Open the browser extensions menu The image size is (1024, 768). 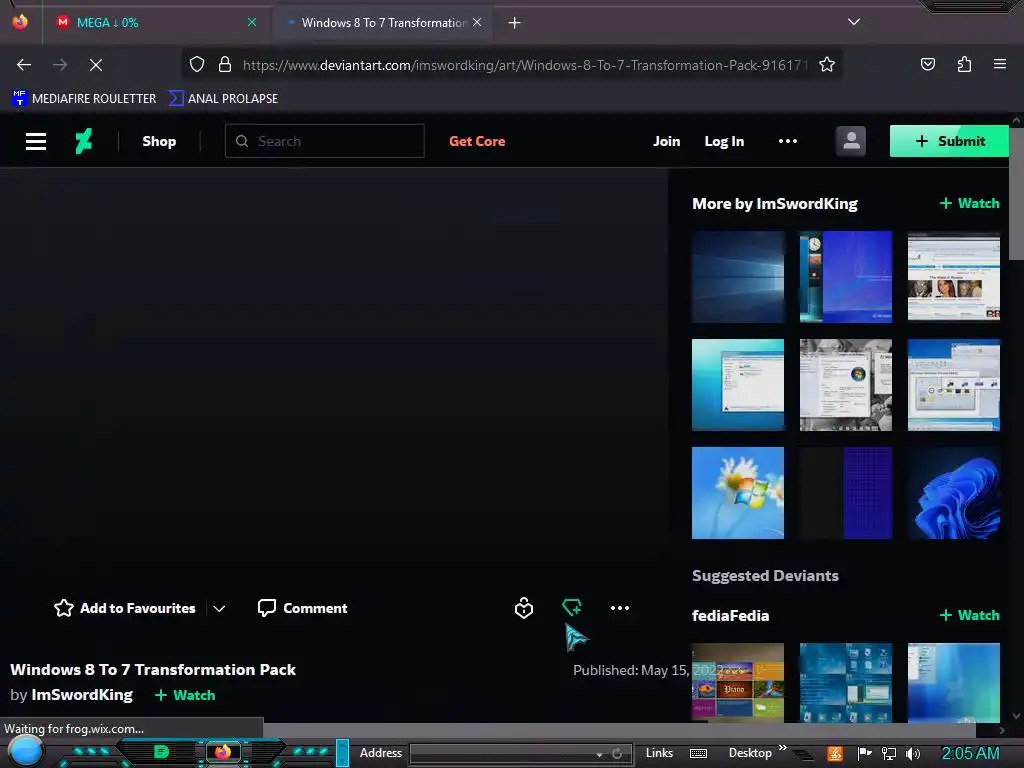coord(964,65)
